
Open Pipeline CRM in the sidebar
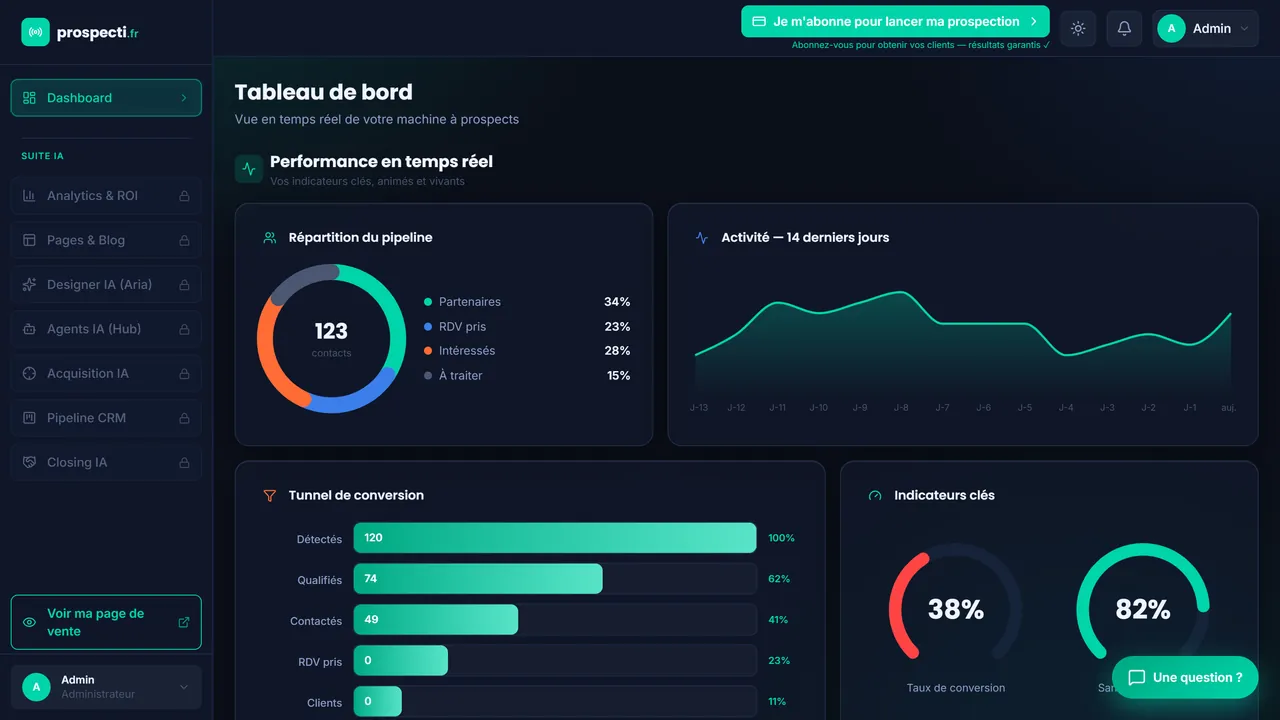pyautogui.click(x=106, y=418)
